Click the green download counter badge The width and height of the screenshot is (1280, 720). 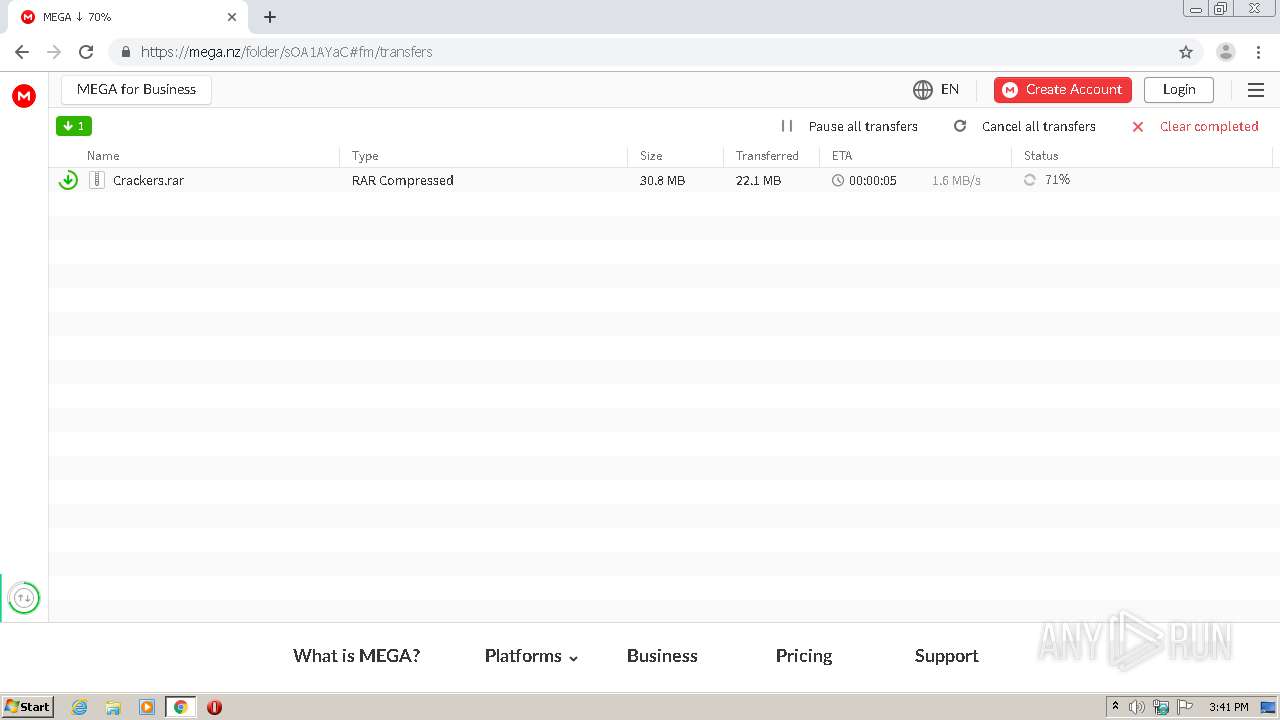click(x=74, y=126)
